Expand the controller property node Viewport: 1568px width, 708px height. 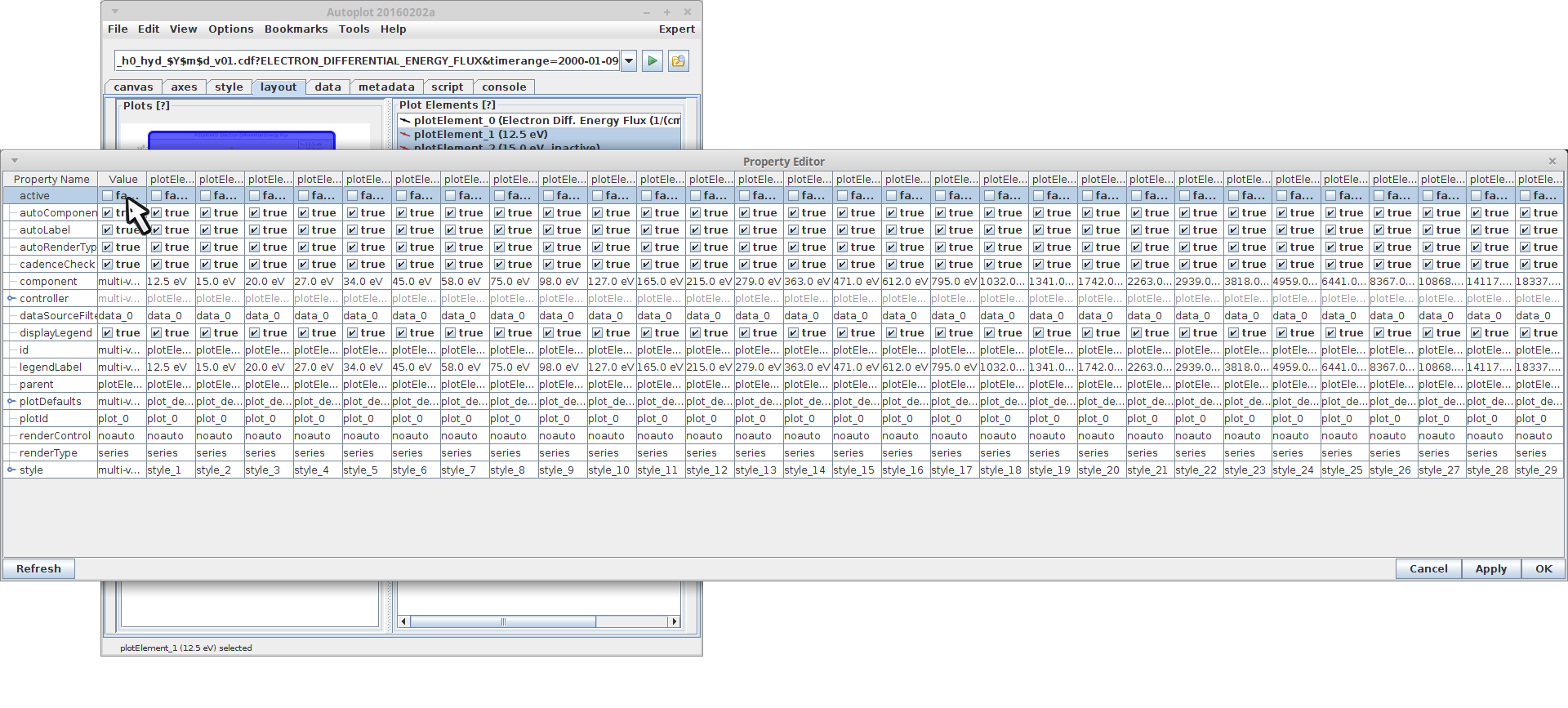[x=11, y=299]
